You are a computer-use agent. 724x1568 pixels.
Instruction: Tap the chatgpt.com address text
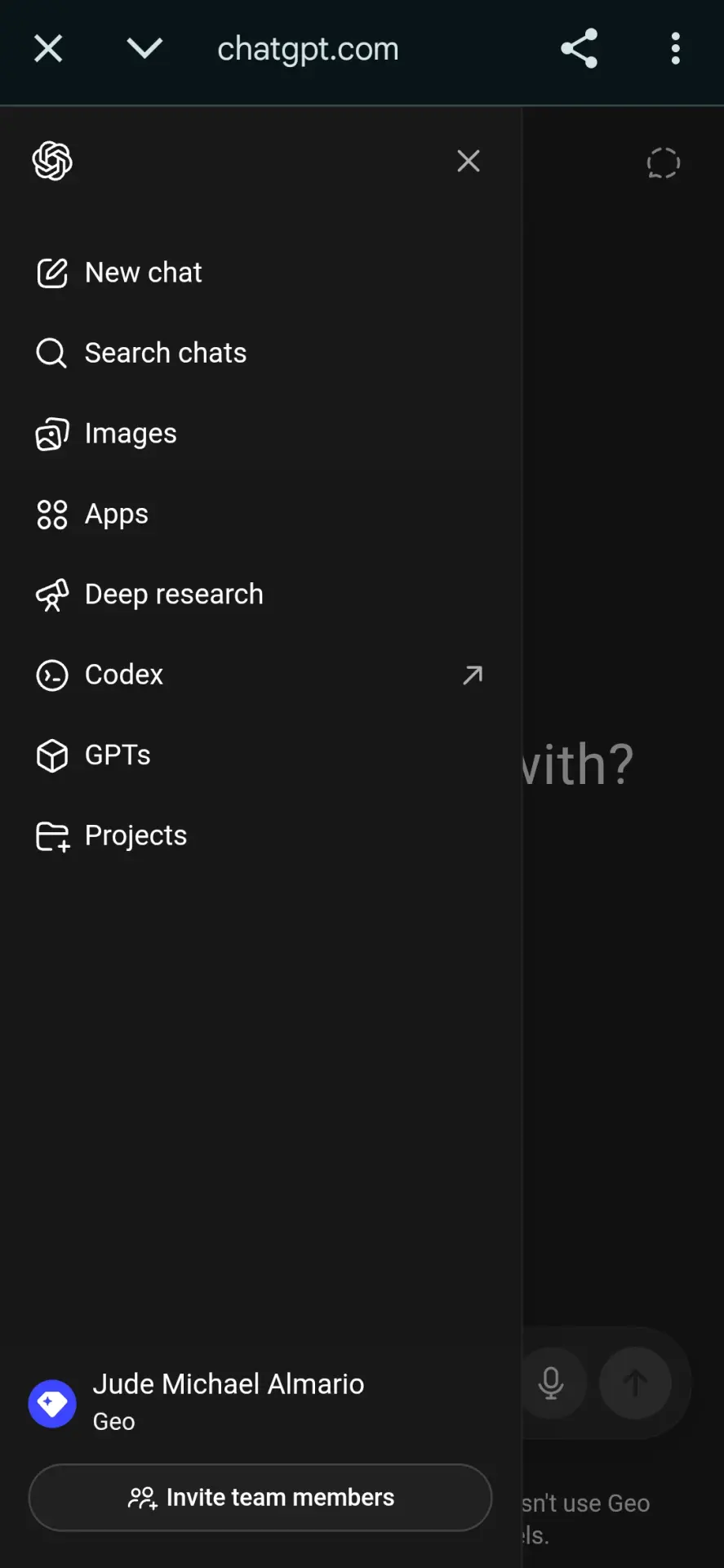click(x=308, y=49)
